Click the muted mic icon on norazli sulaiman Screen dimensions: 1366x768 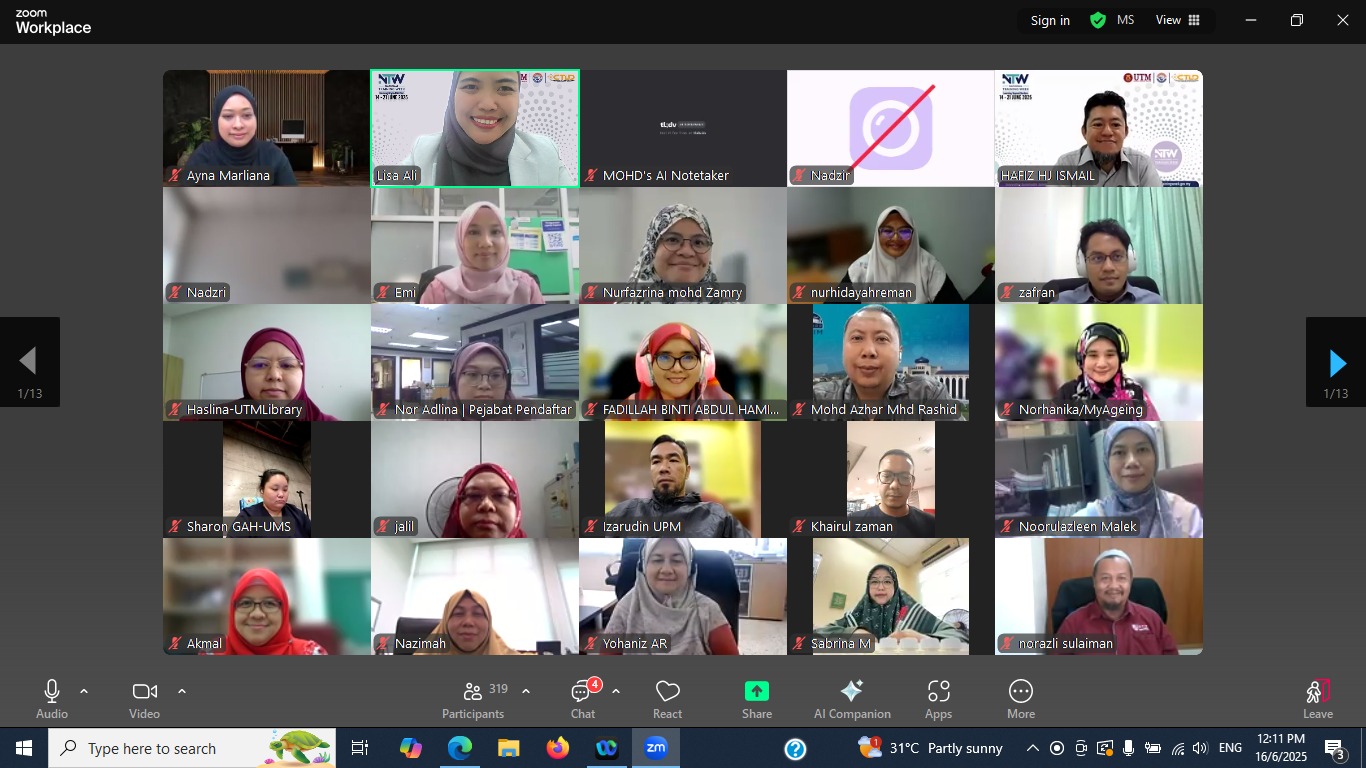pyautogui.click(x=1007, y=644)
